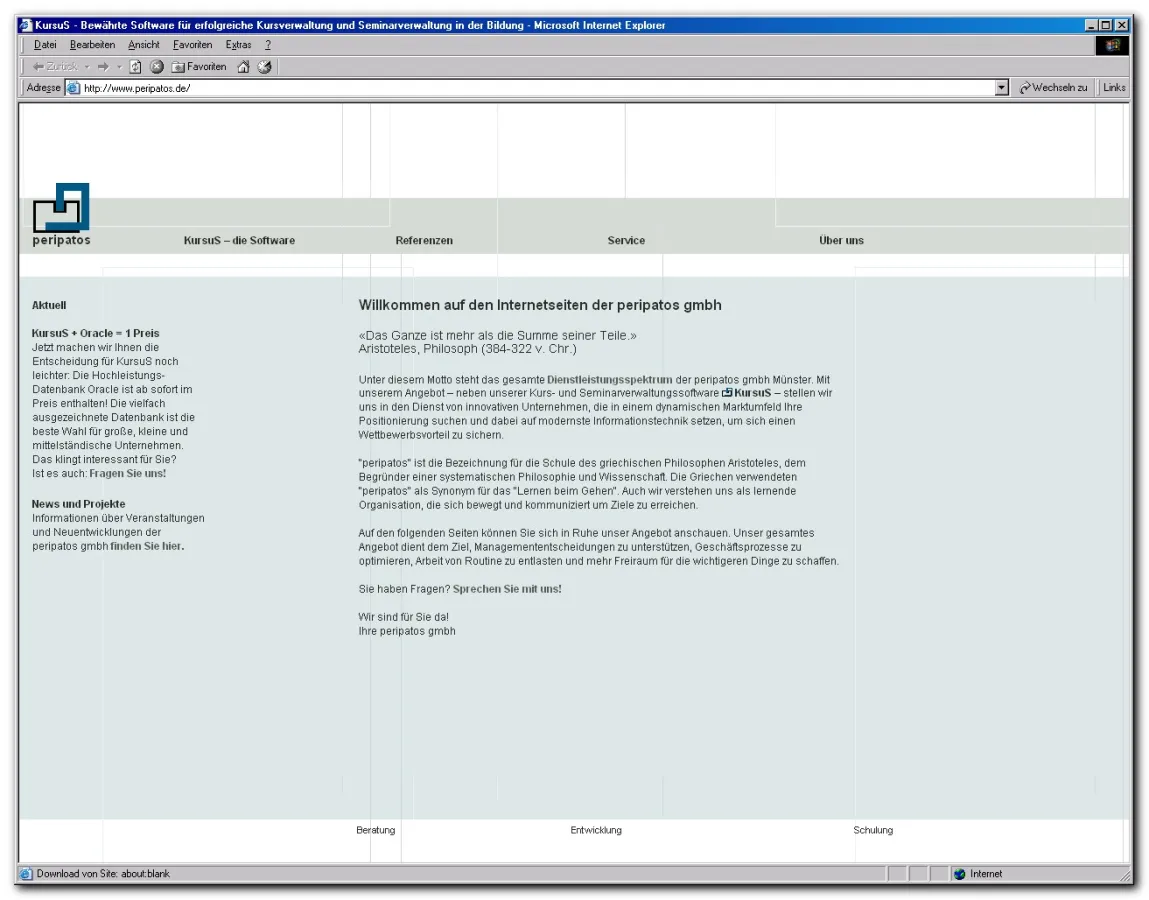This screenshot has height=900, width=1149.
Task: Click the Internet zone globe in status bar
Action: tap(962, 873)
